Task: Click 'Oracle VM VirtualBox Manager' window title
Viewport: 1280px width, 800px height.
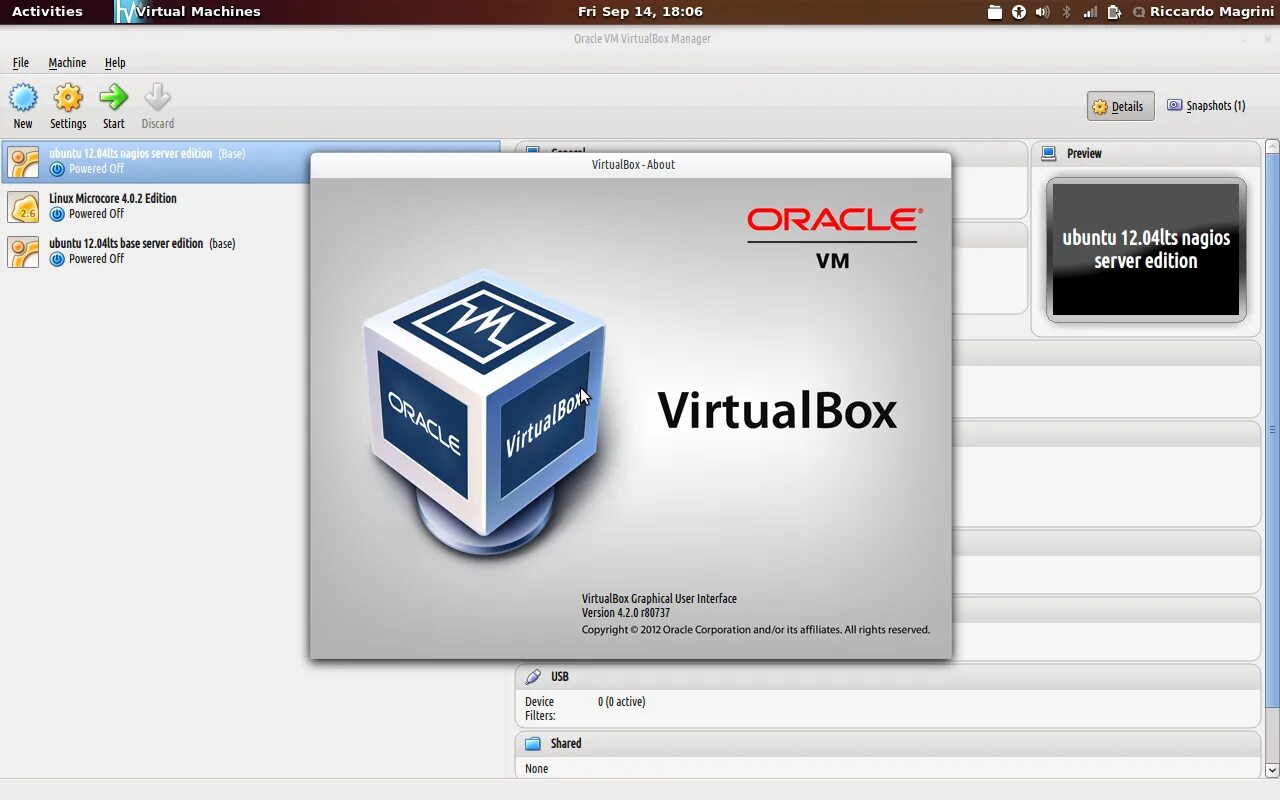Action: click(x=642, y=39)
